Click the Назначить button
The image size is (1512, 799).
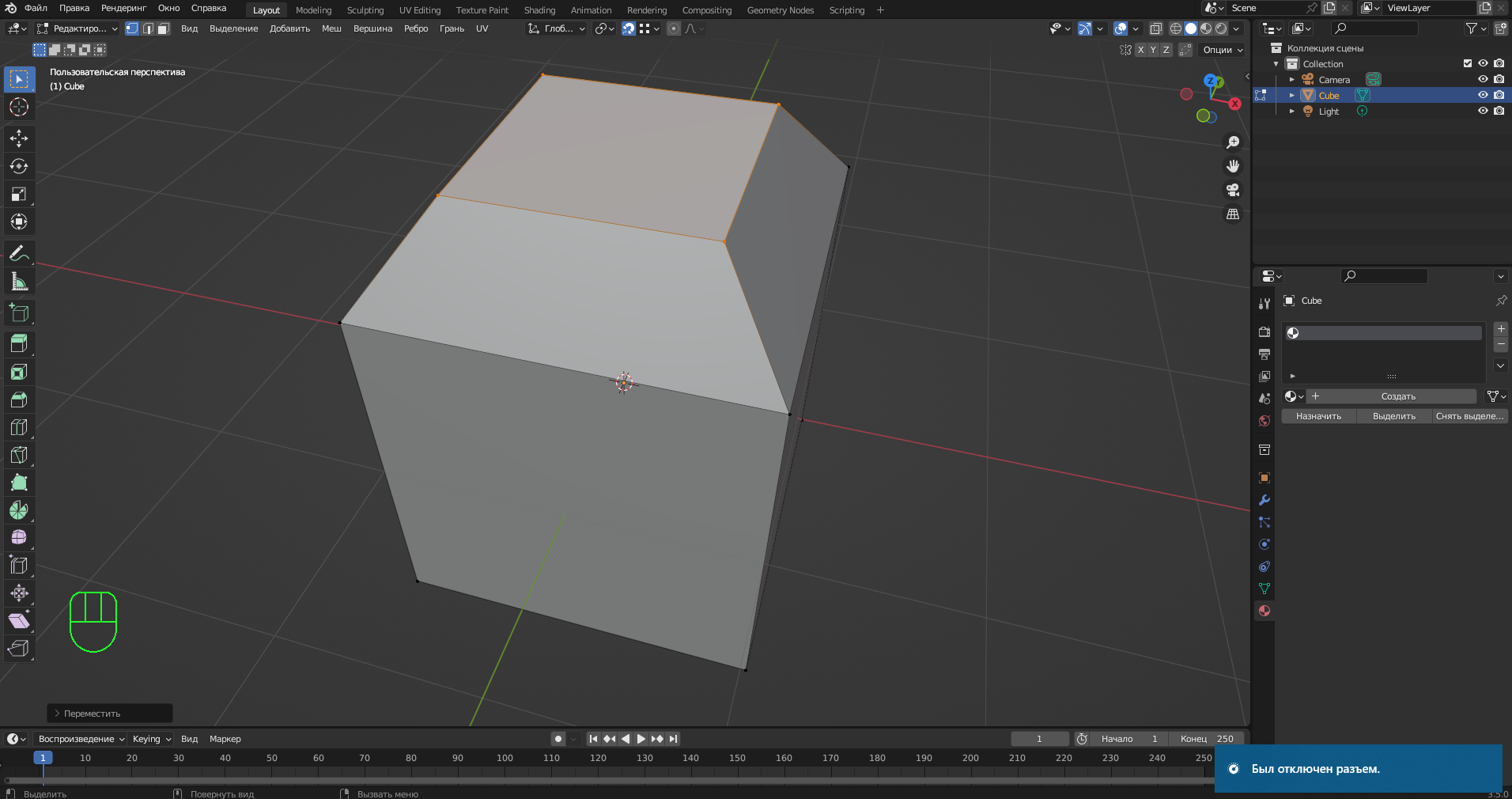(1318, 416)
